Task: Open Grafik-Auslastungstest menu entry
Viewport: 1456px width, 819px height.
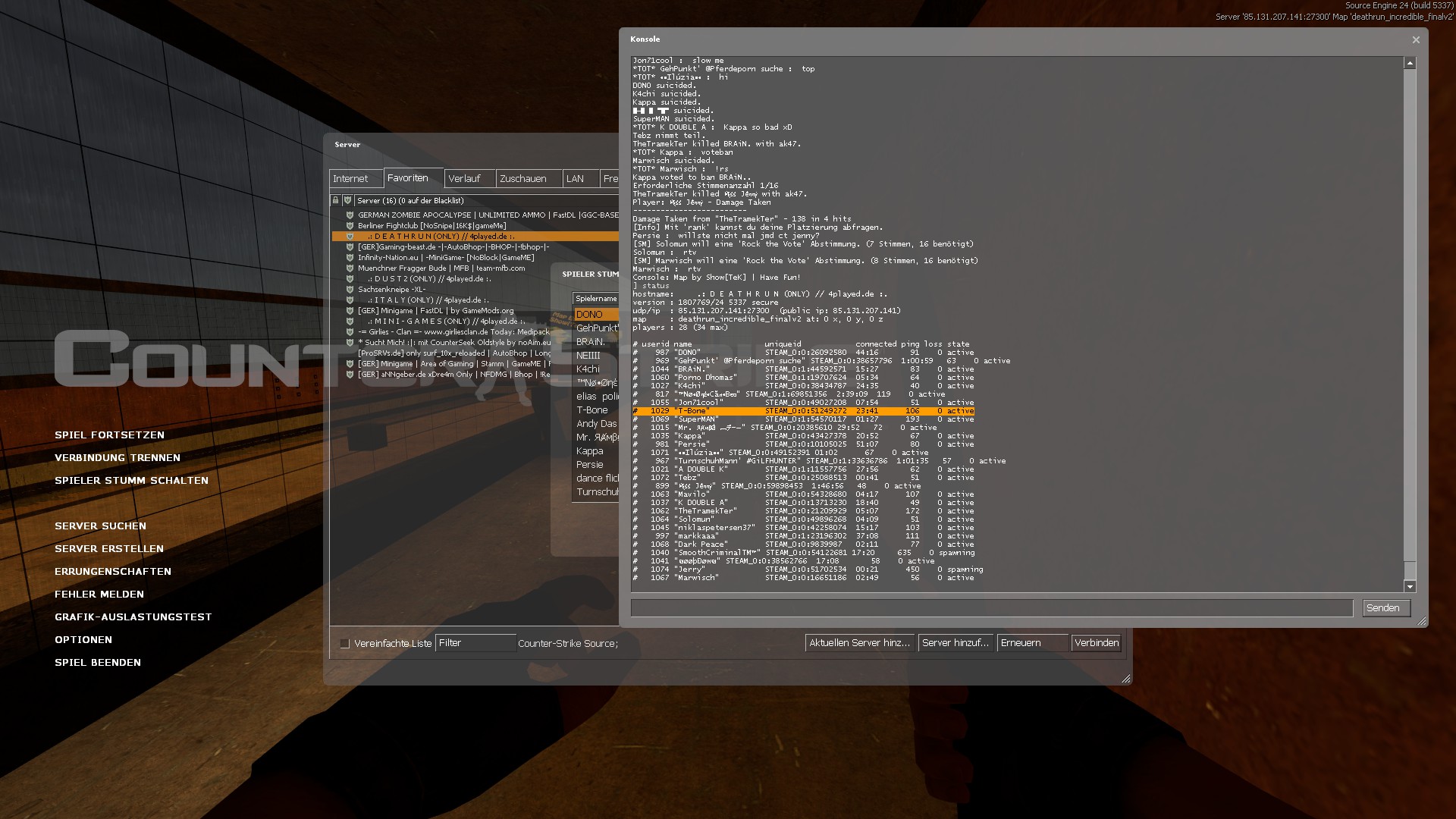Action: point(133,617)
